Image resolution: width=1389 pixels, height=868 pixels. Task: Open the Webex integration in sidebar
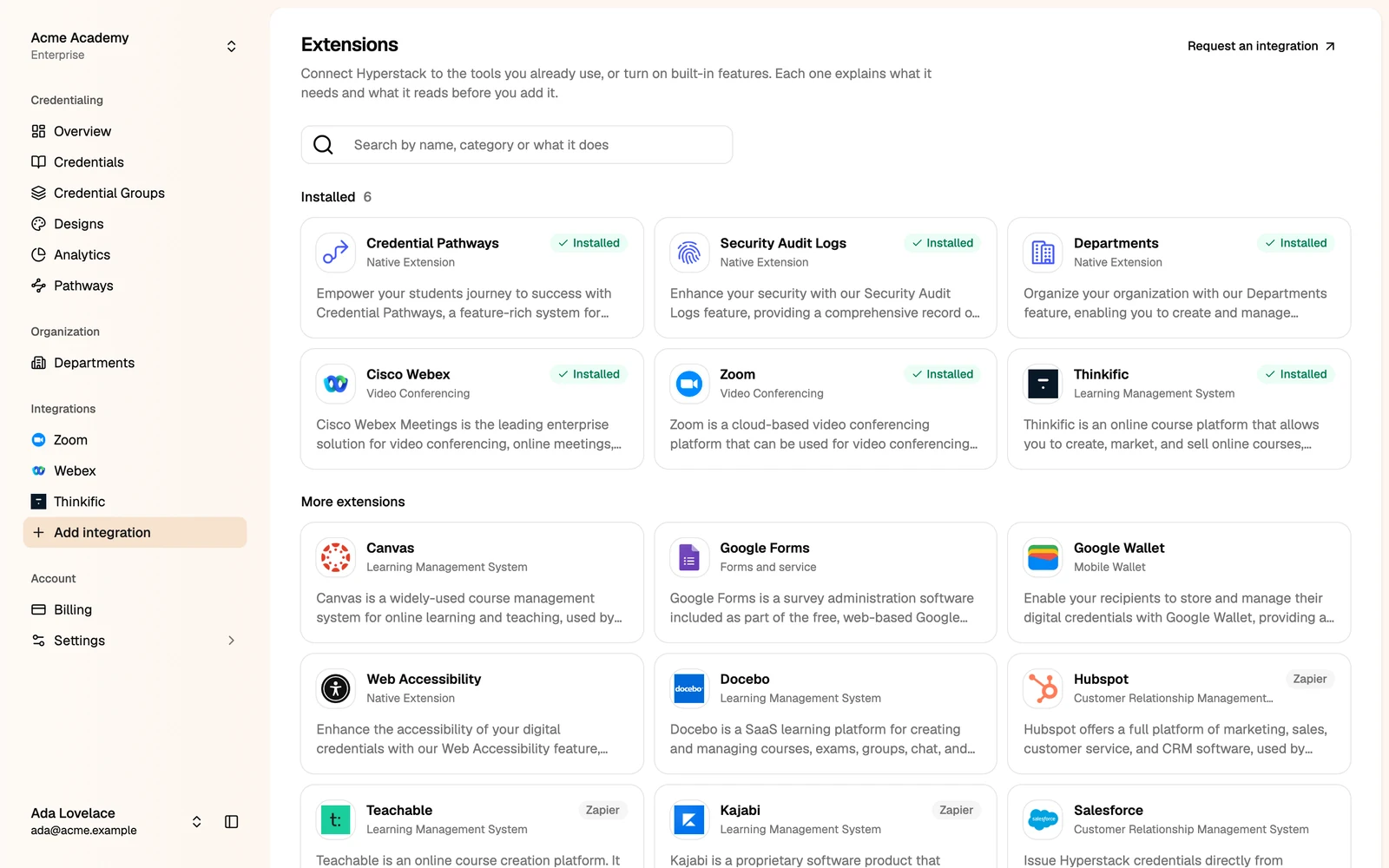pos(135,470)
